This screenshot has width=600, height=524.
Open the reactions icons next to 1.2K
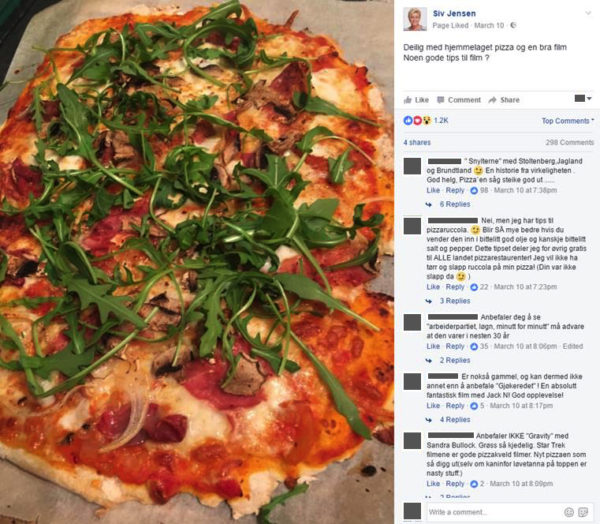click(x=417, y=121)
